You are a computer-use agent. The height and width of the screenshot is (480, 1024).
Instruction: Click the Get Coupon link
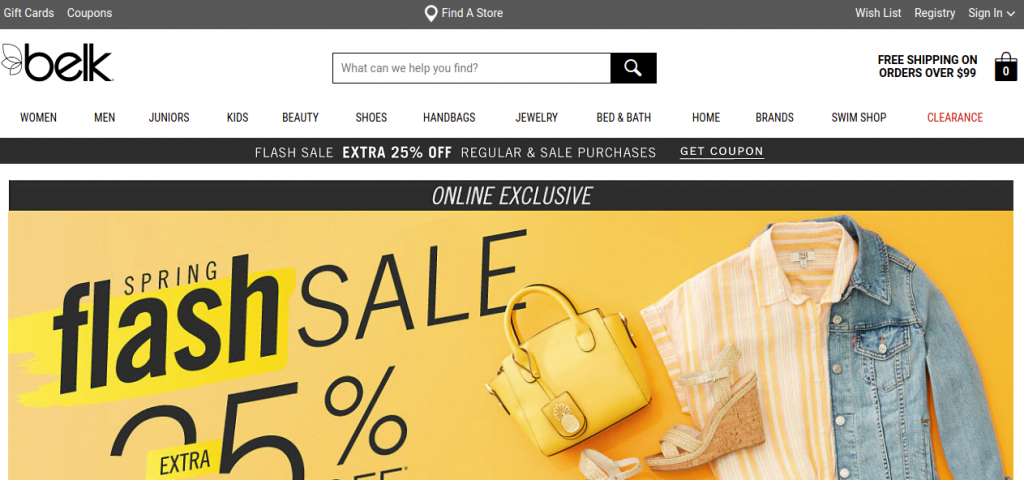coord(722,152)
